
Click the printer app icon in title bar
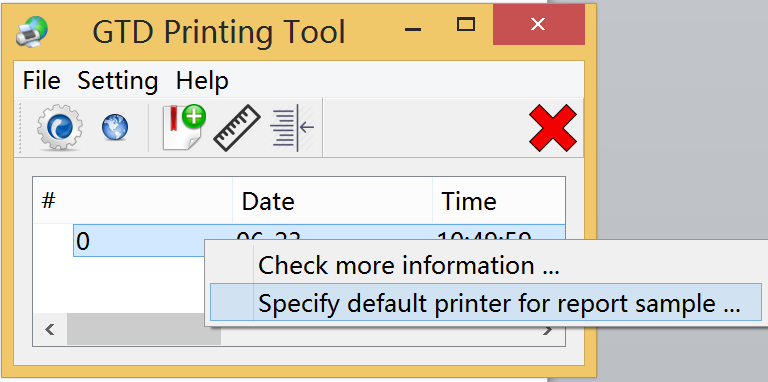pos(32,31)
